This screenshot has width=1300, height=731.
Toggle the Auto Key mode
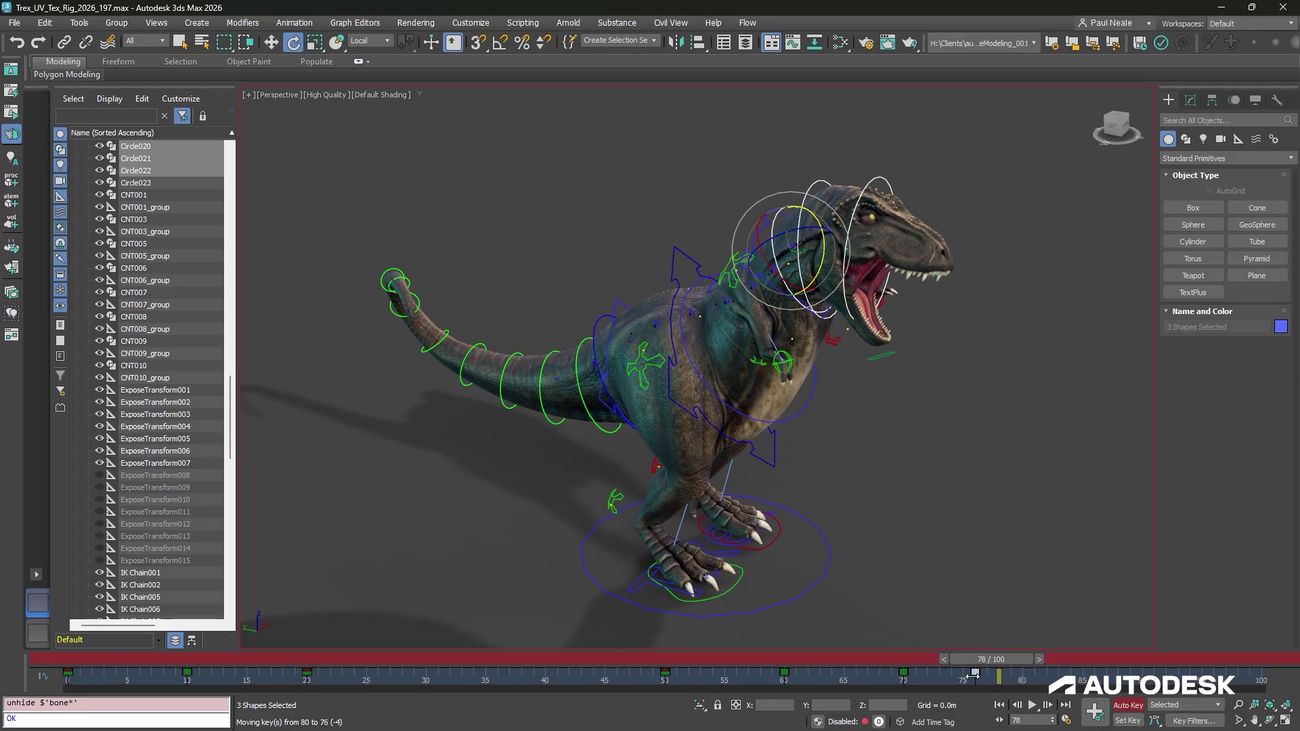[x=1128, y=705]
